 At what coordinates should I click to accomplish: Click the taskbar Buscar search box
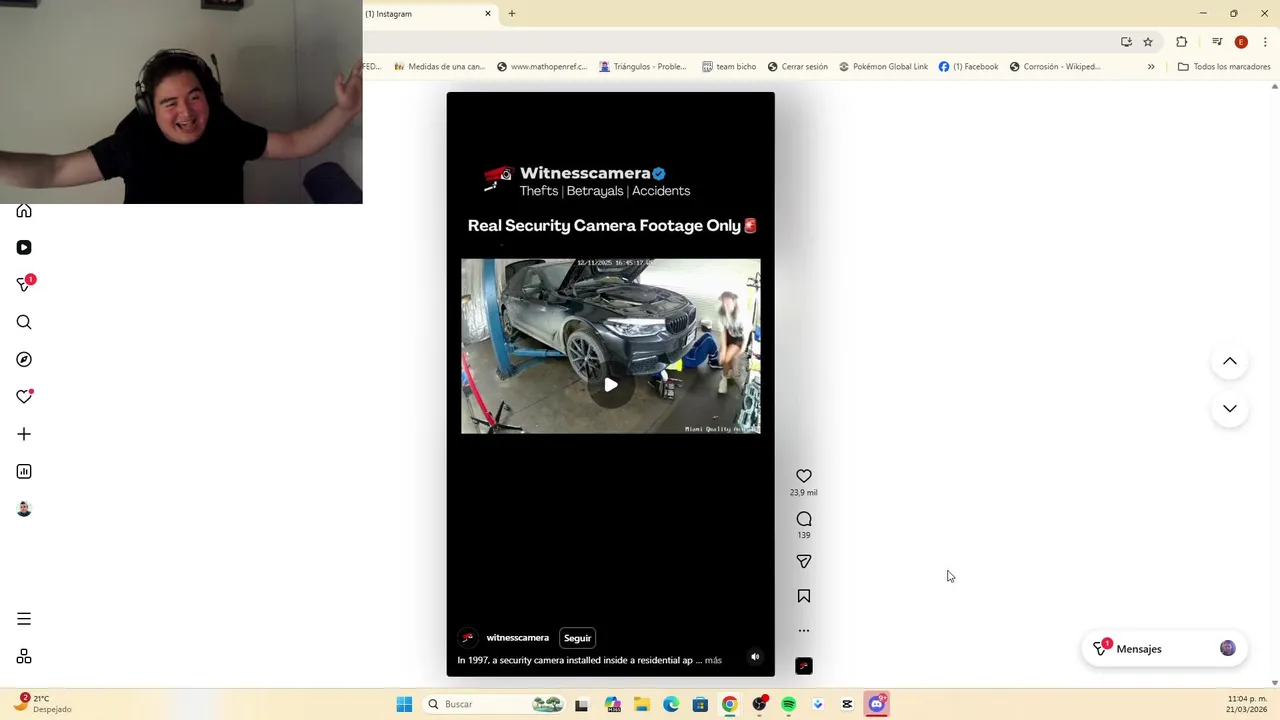pyautogui.click(x=495, y=704)
